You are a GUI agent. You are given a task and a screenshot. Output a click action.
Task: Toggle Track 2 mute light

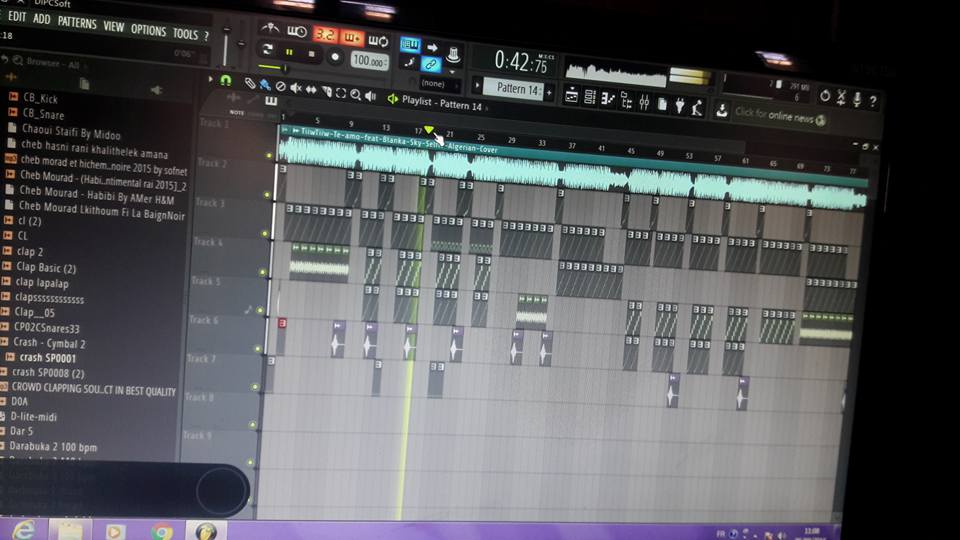point(266,195)
